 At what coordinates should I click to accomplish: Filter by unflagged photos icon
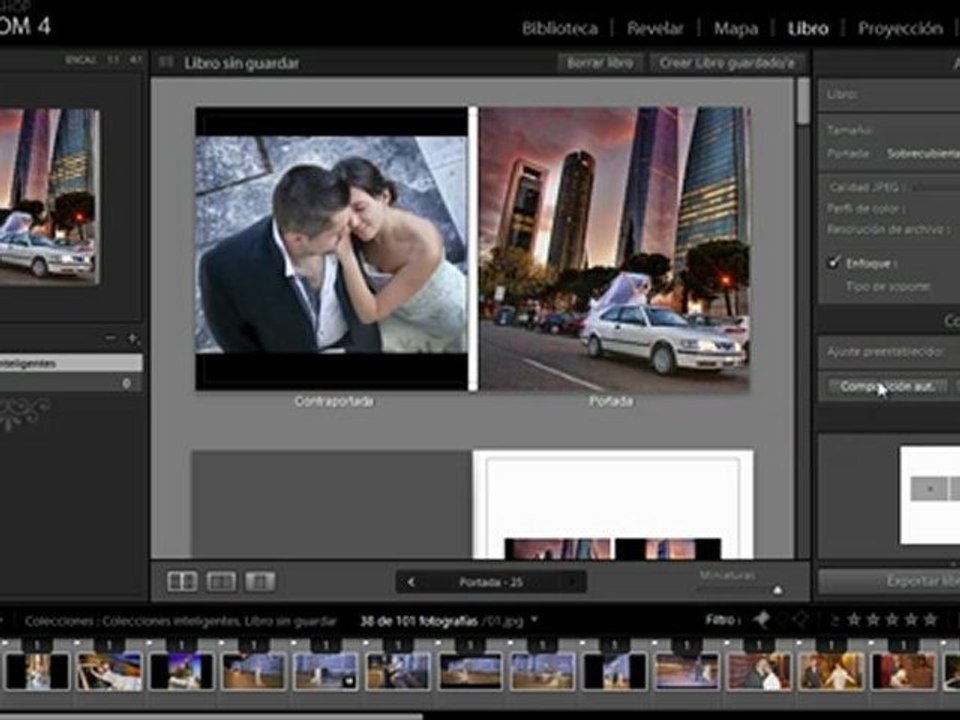(781, 620)
